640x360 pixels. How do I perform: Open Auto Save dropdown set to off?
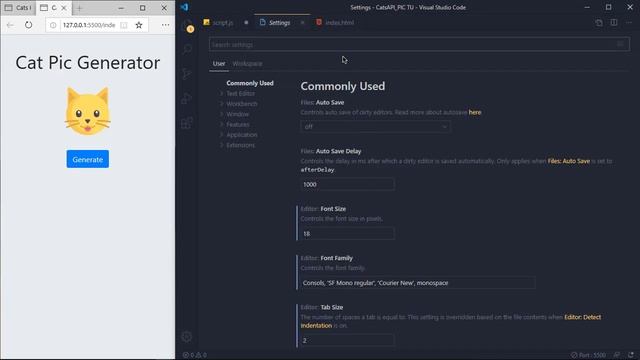376,127
